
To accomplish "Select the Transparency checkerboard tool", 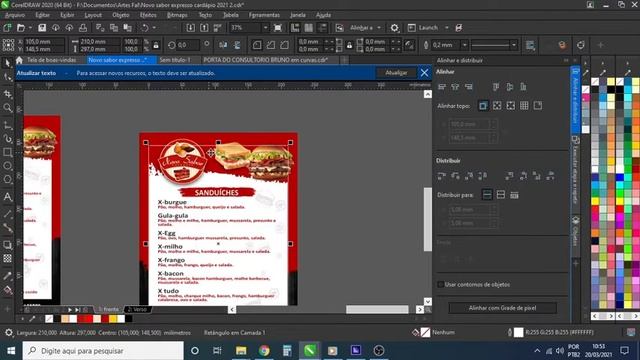I will coord(7,258).
